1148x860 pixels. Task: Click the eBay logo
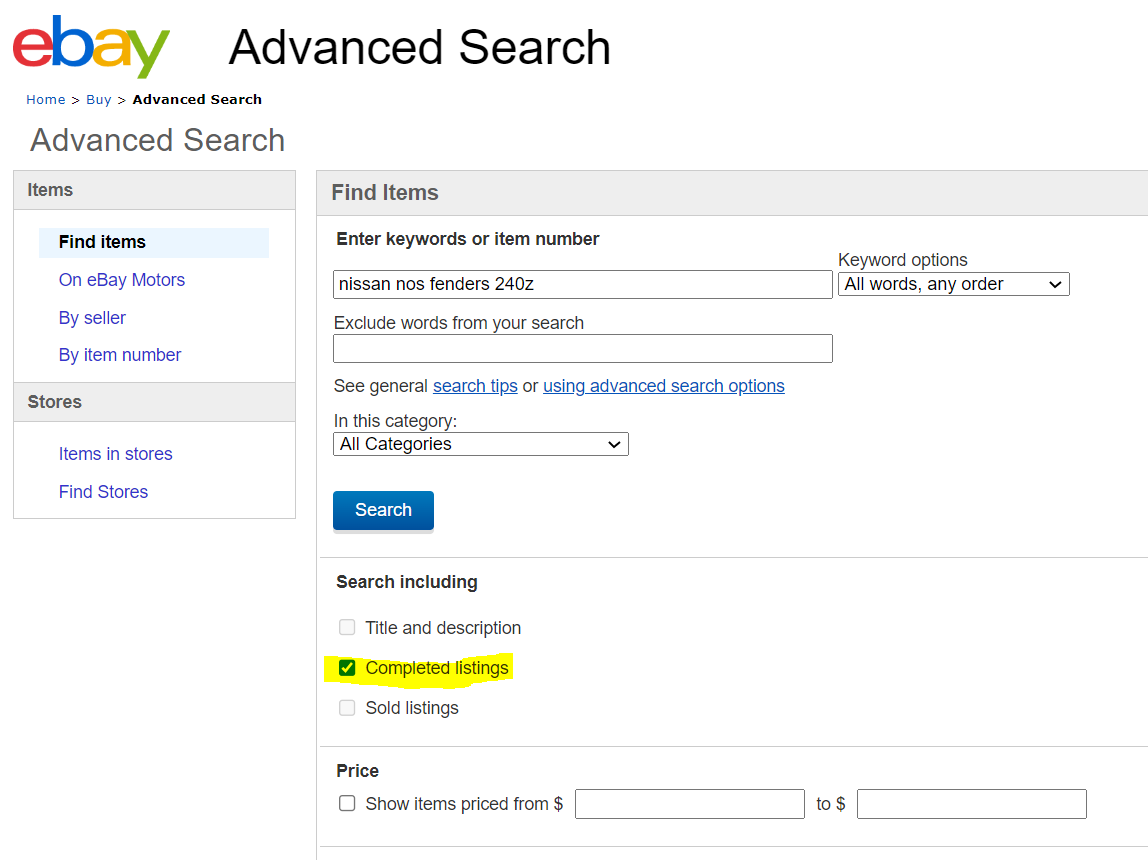tap(91, 46)
